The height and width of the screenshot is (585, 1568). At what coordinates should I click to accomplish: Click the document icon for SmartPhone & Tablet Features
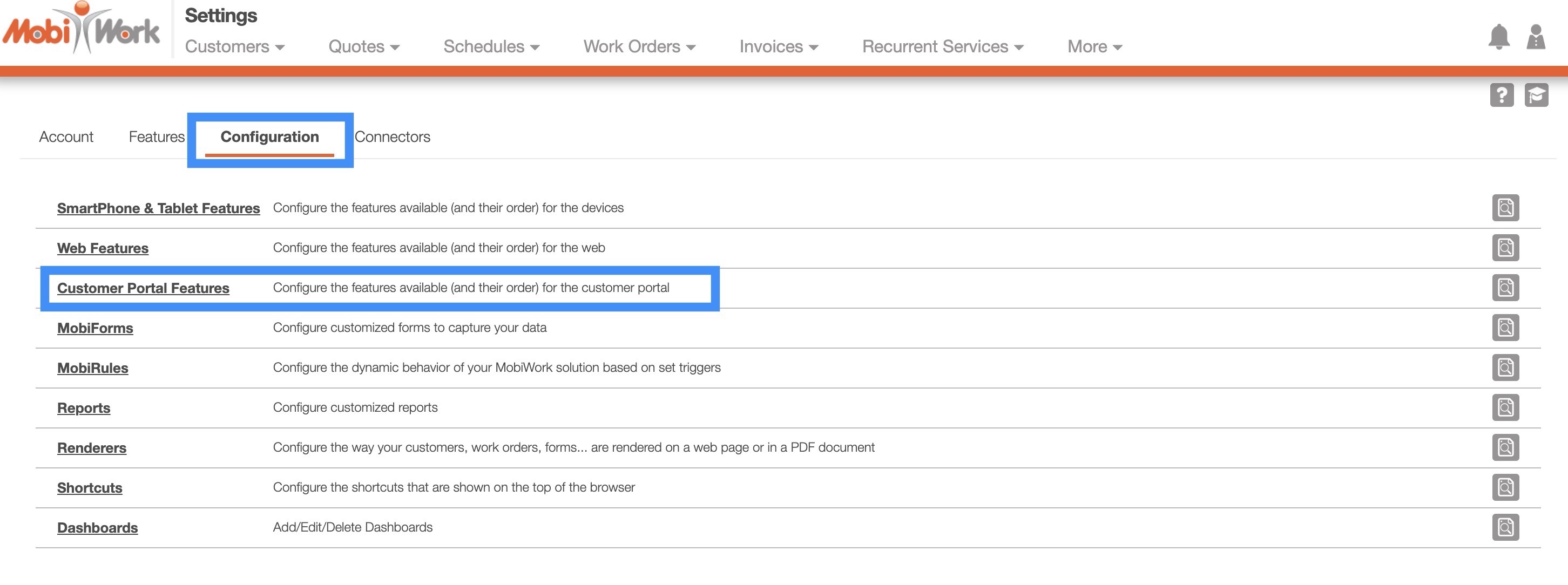click(1505, 208)
